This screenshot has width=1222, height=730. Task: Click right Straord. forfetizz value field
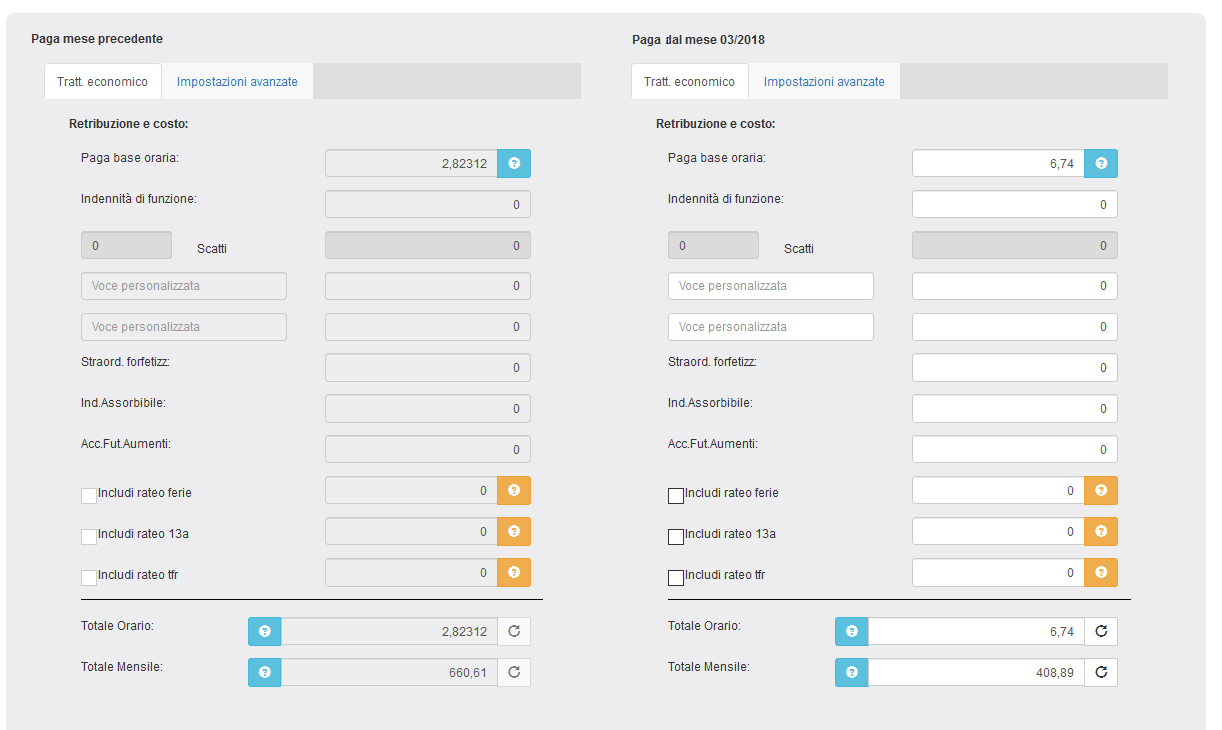(1014, 368)
